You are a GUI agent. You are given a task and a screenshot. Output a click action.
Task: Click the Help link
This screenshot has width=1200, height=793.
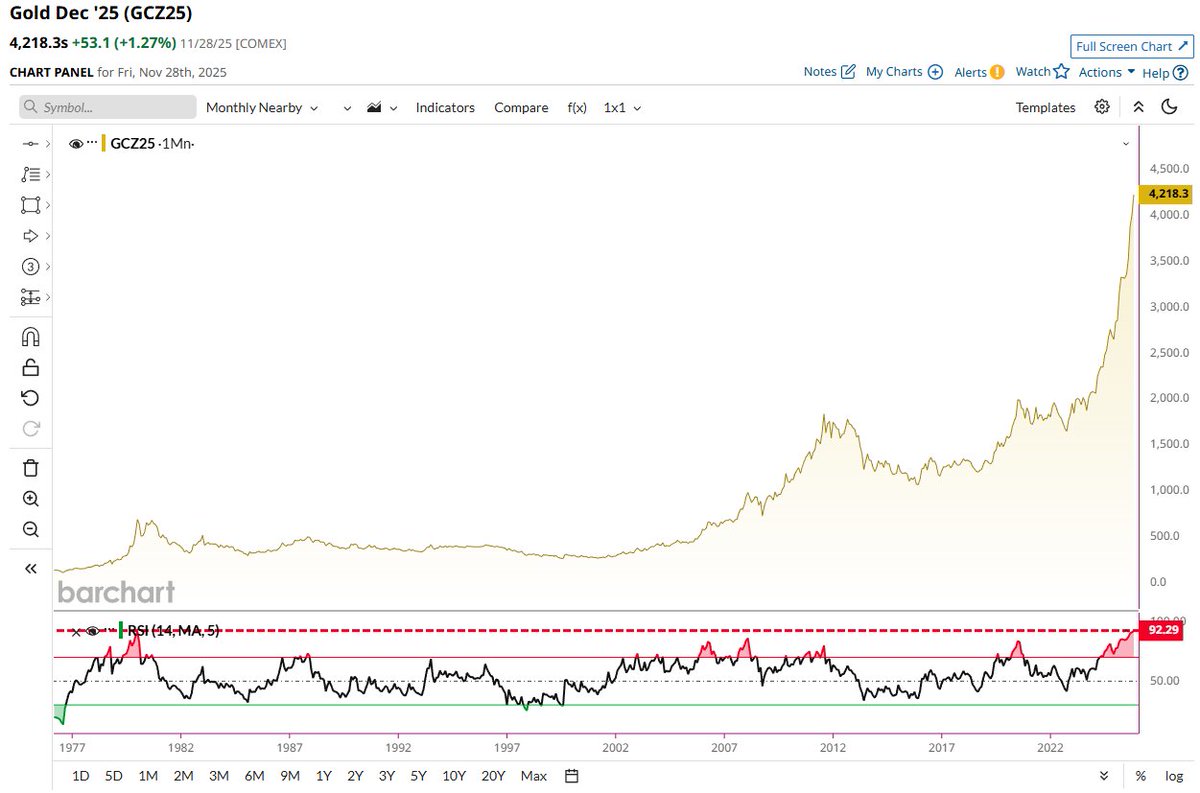1156,73
